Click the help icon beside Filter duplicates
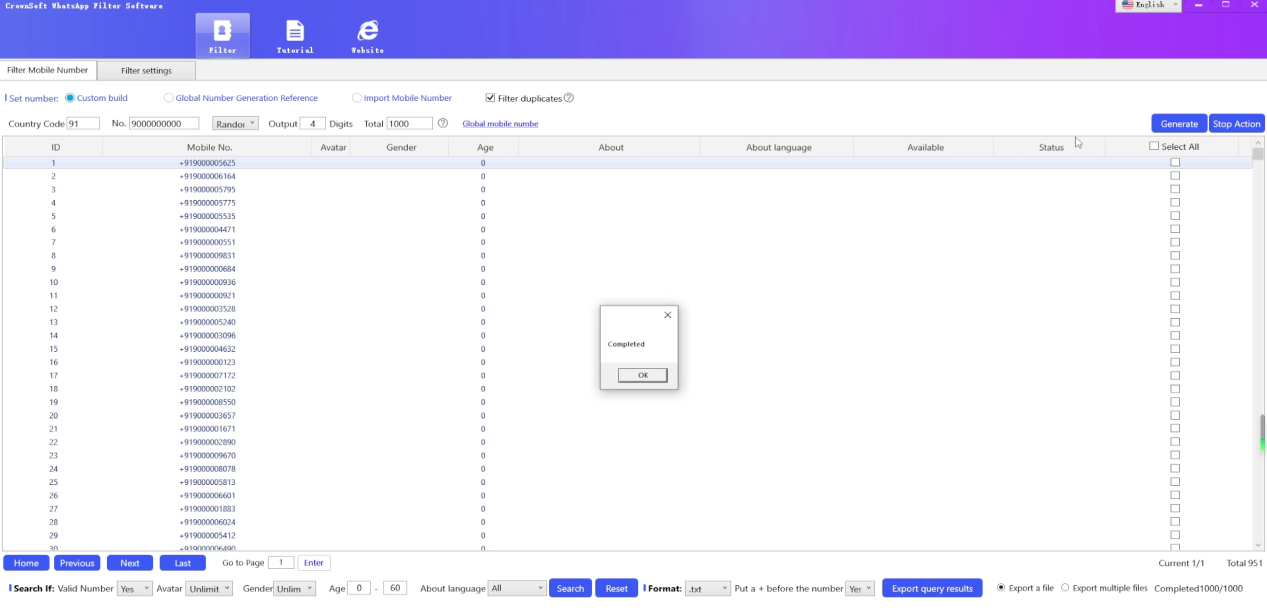The image size is (1267, 613). [569, 98]
